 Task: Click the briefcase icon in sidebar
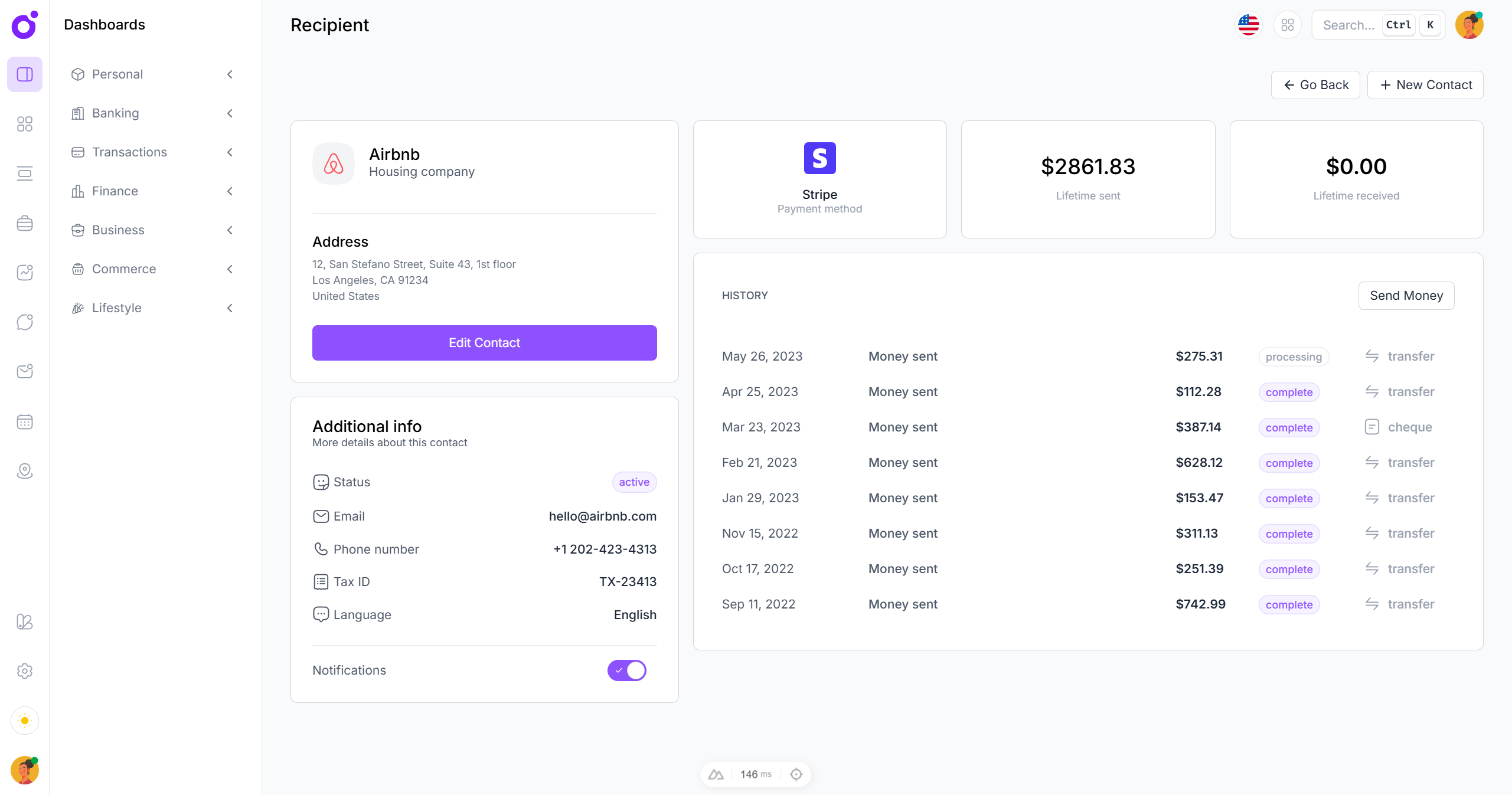tap(24, 223)
